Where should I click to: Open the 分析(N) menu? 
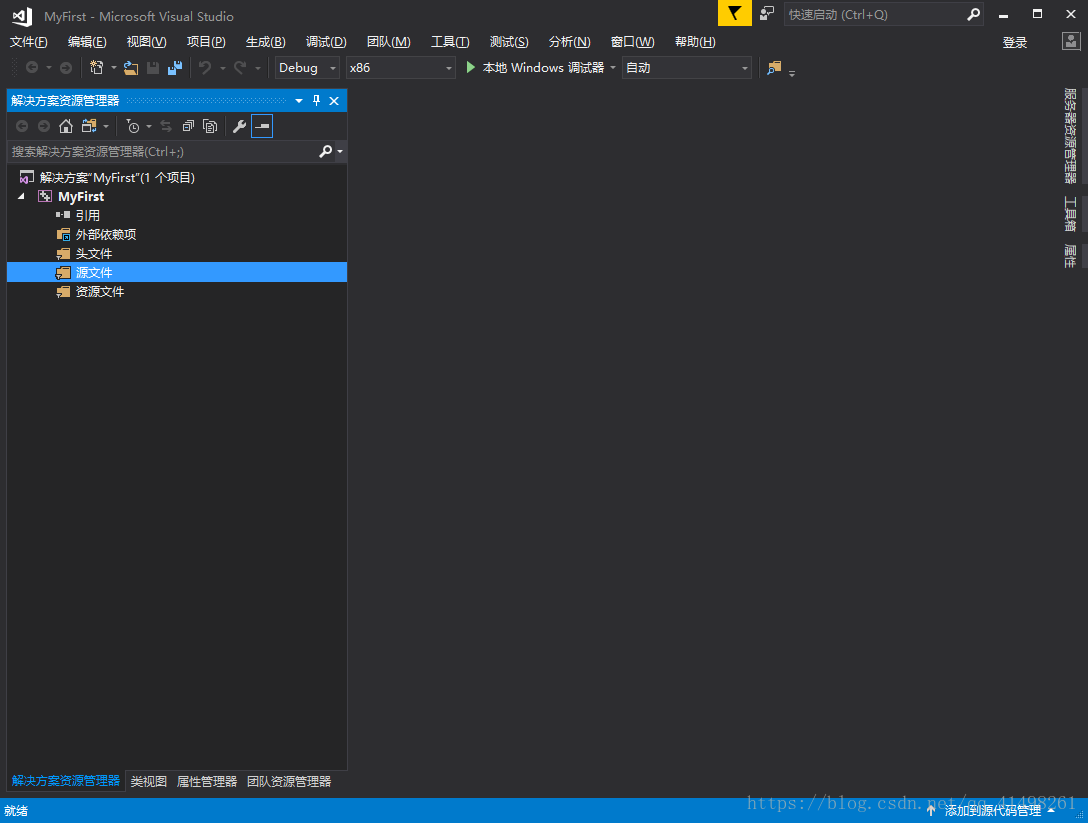(x=569, y=42)
